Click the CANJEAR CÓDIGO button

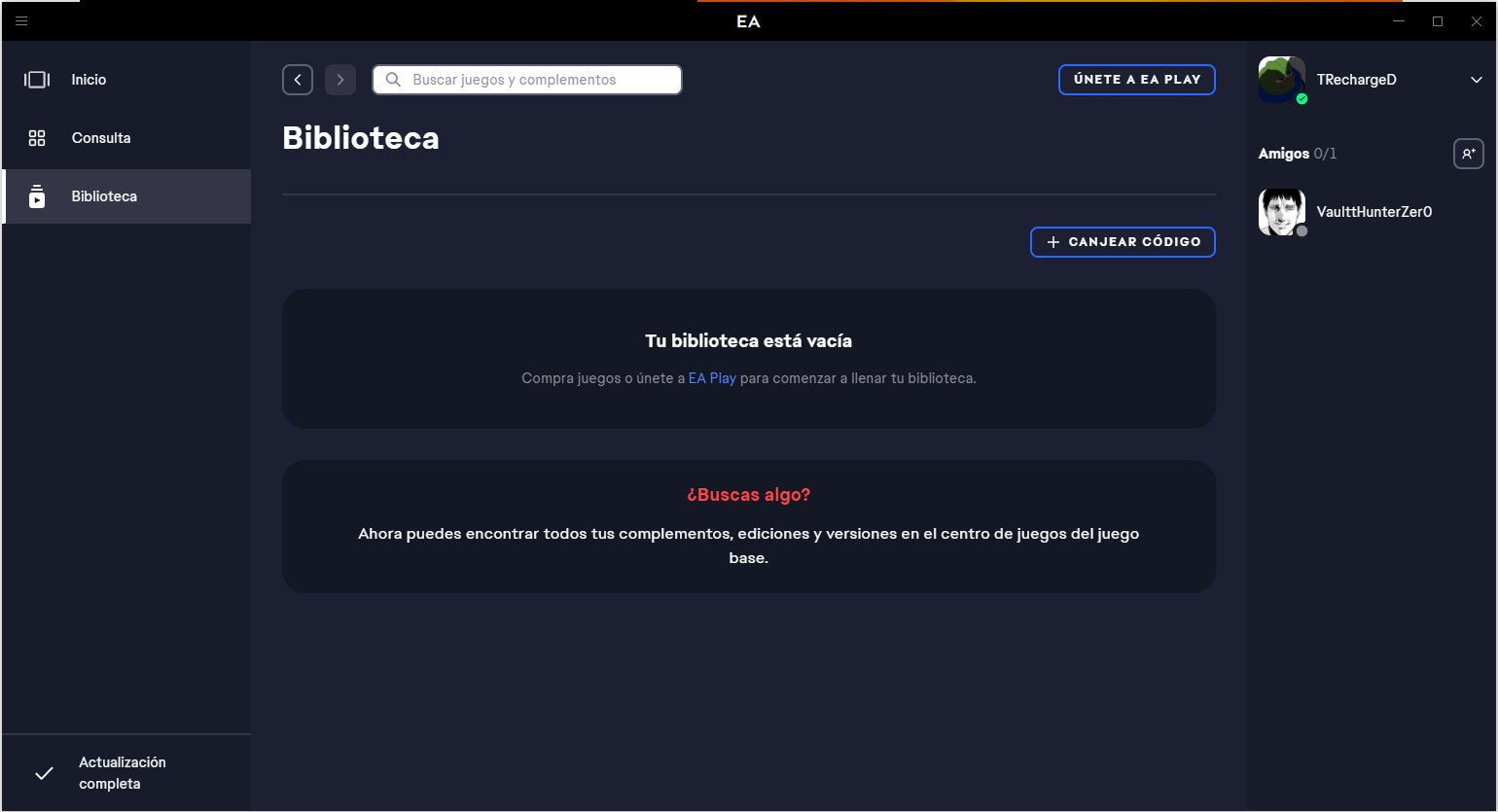click(x=1123, y=242)
